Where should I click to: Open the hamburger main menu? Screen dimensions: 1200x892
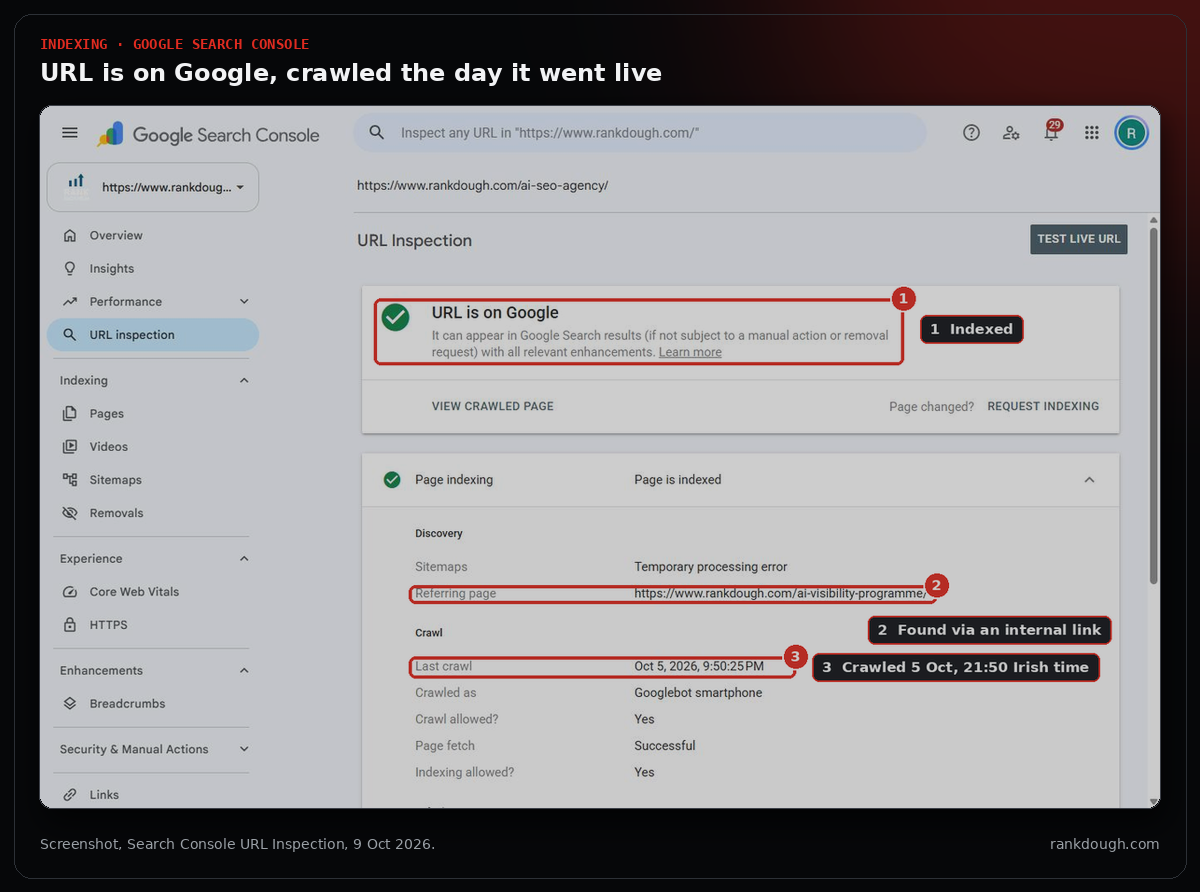[69, 133]
